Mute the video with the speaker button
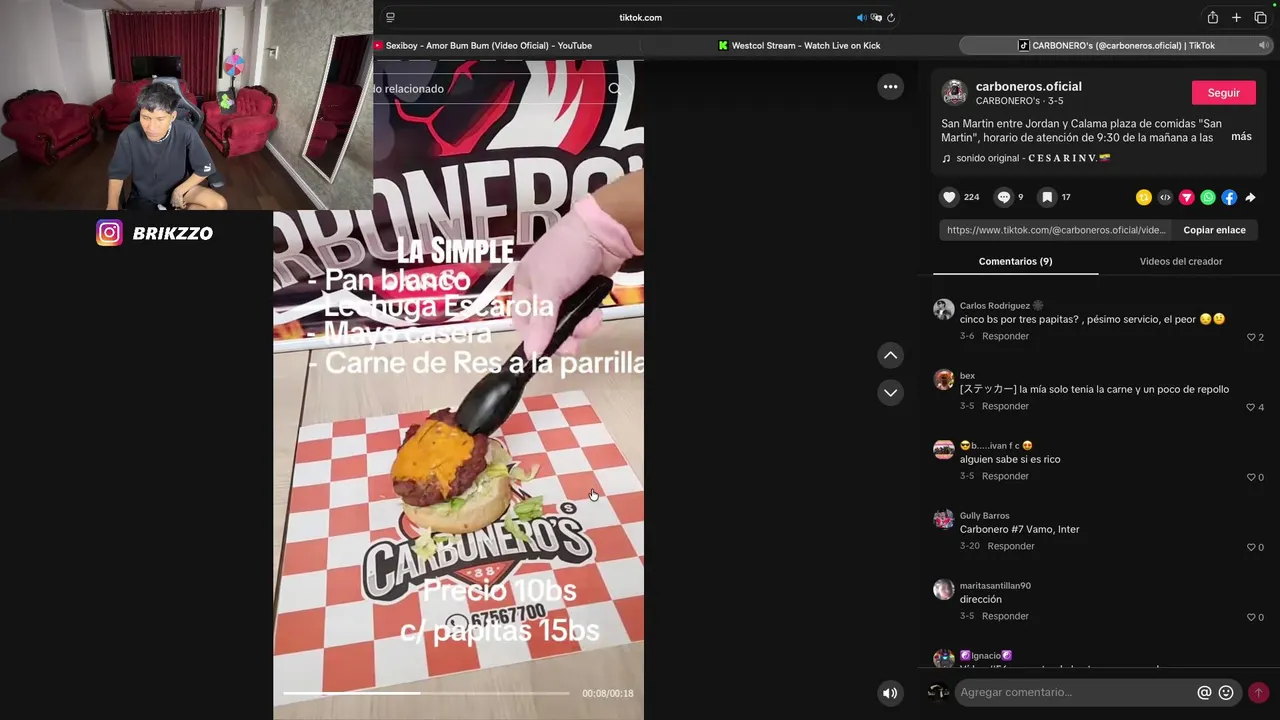 tap(889, 693)
